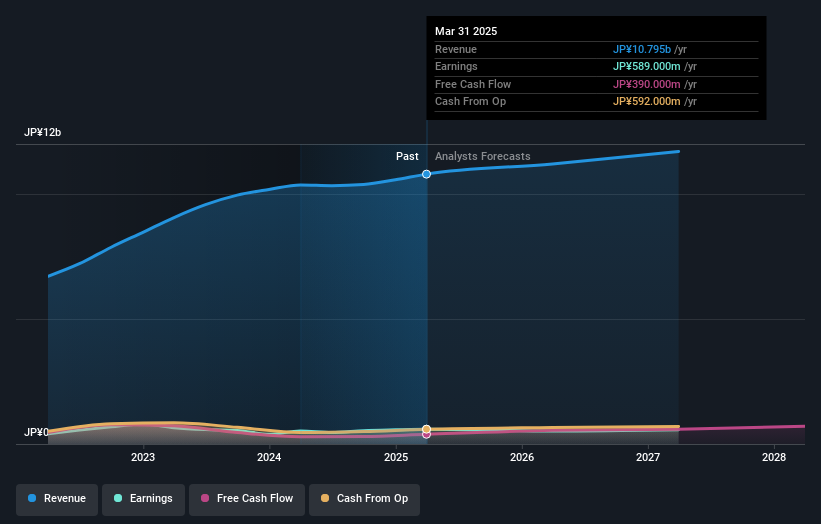The image size is (821, 524).
Task: Click the orange Cash From Op legend dot
Action: point(325,498)
